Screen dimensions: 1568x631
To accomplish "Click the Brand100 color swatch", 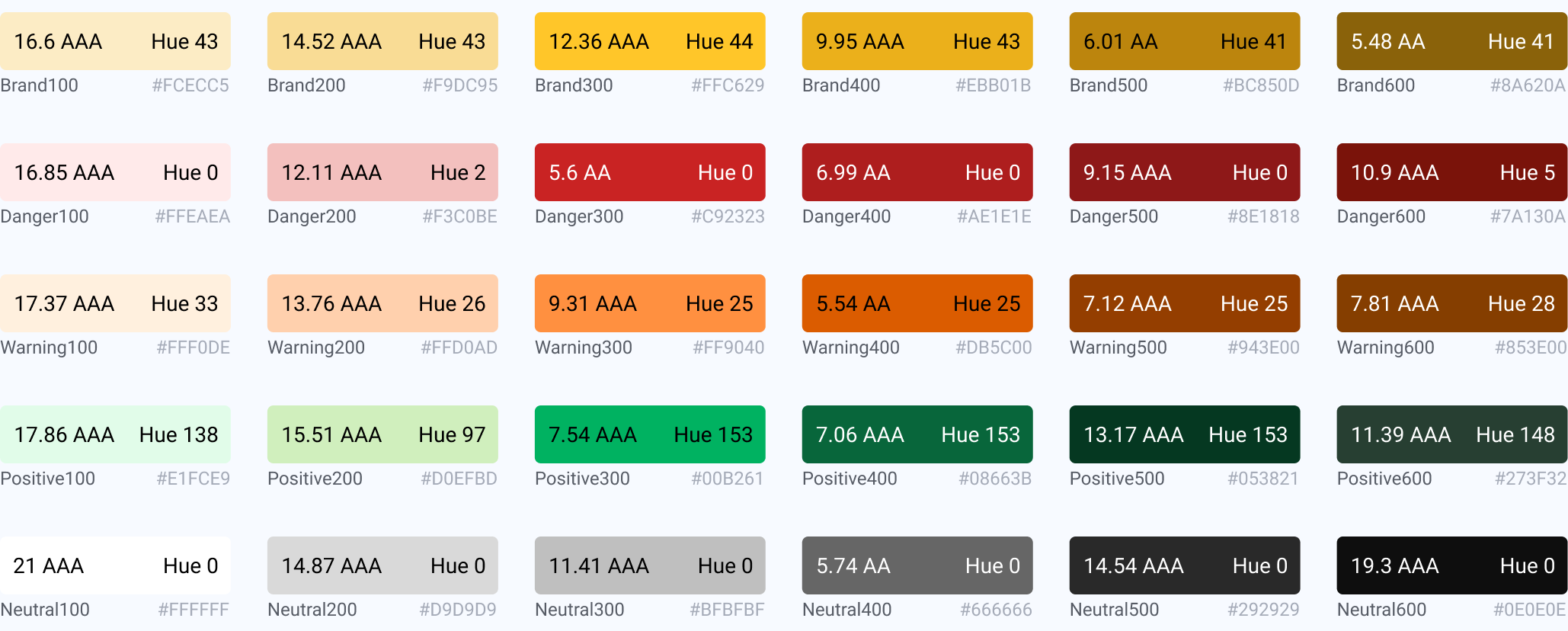I will 115,41.
